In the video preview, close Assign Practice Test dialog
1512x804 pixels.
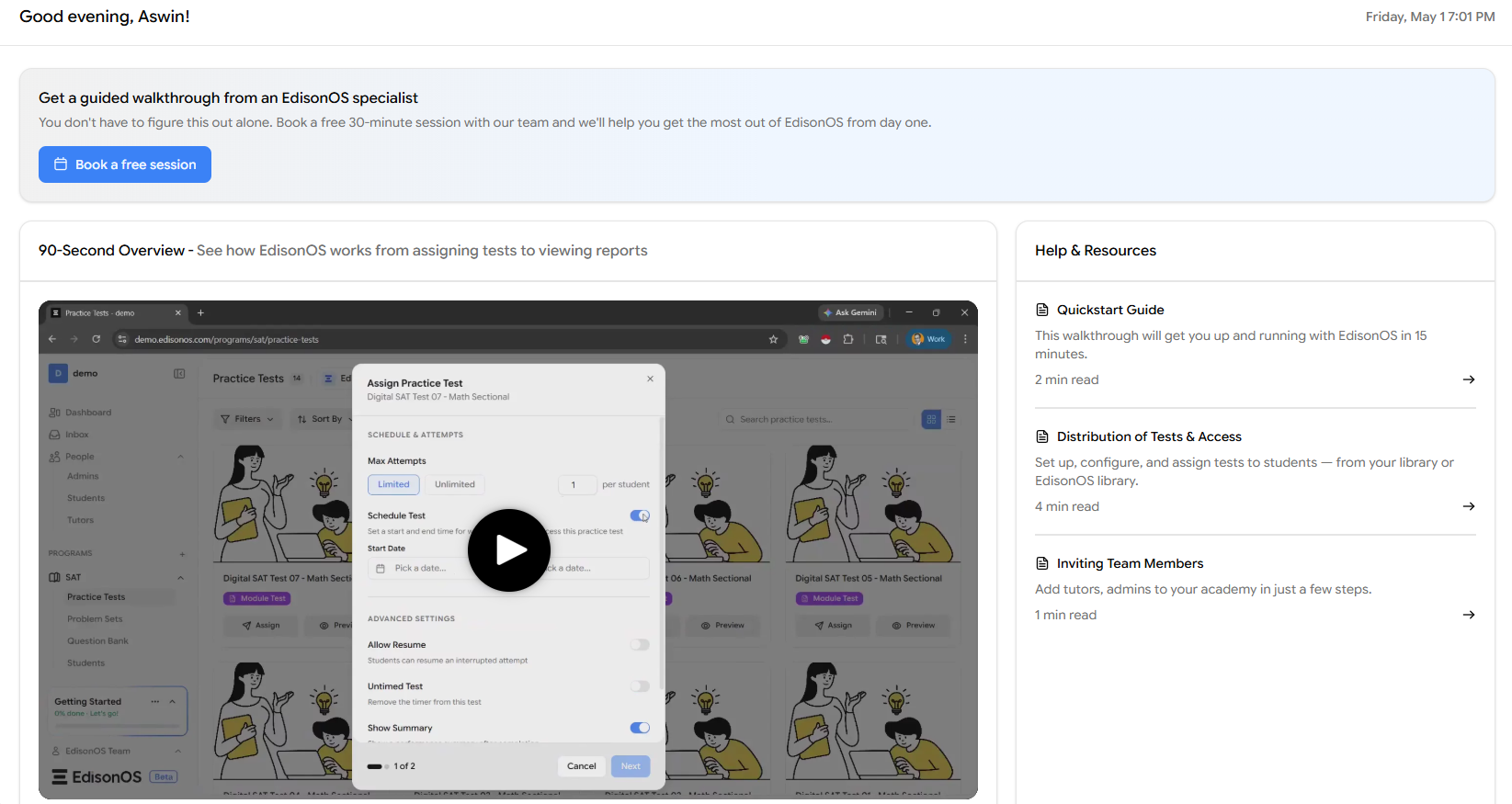pos(650,379)
